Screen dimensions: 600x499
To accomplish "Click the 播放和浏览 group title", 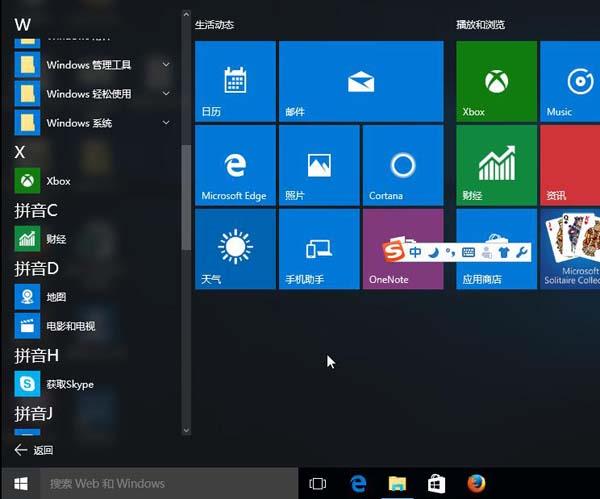I will [480, 25].
